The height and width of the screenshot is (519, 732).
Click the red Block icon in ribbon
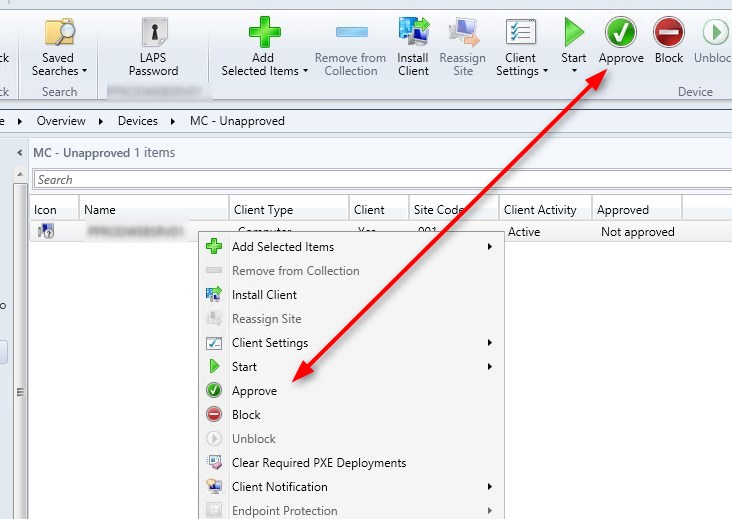669,33
